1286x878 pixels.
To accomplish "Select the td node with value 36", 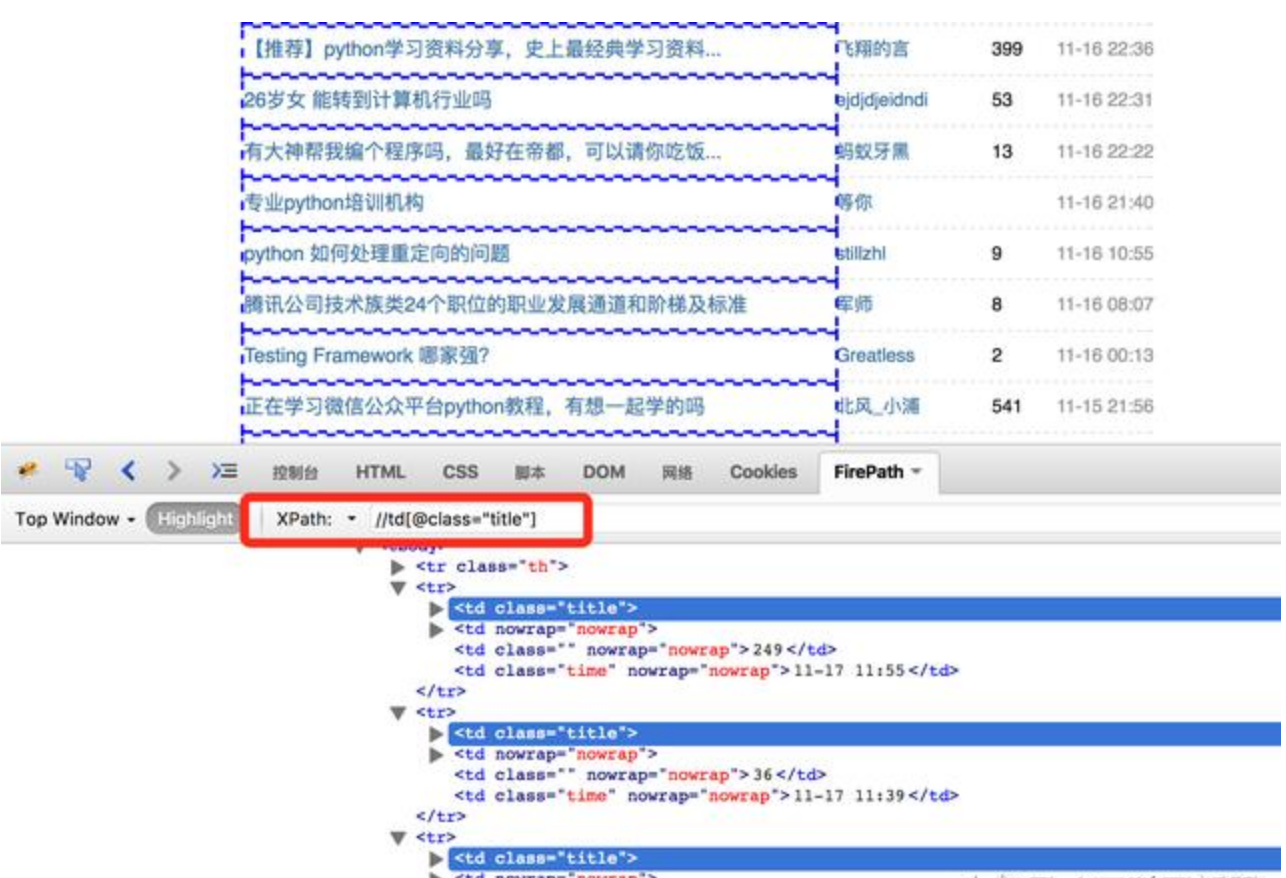I will point(640,775).
